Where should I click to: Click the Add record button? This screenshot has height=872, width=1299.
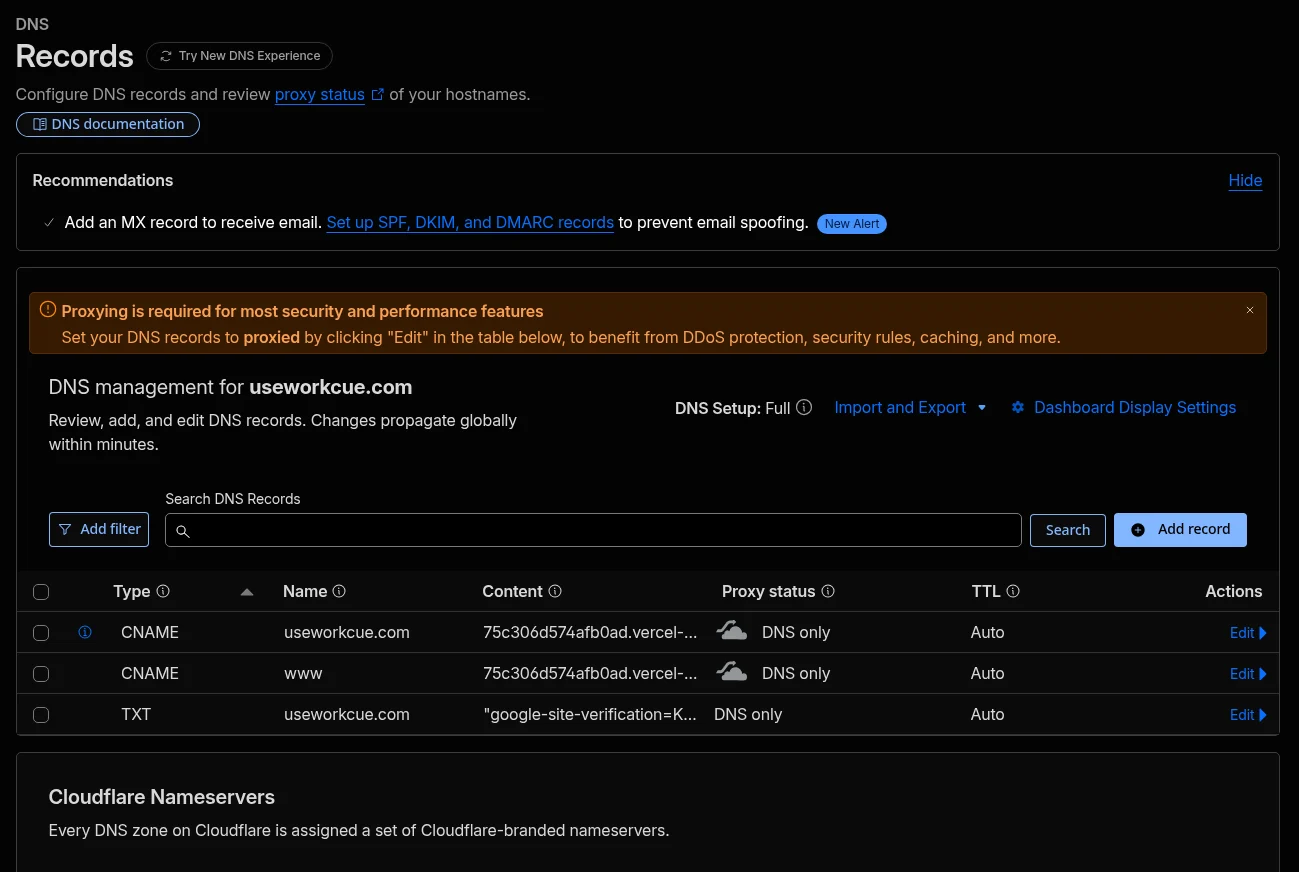point(1180,529)
